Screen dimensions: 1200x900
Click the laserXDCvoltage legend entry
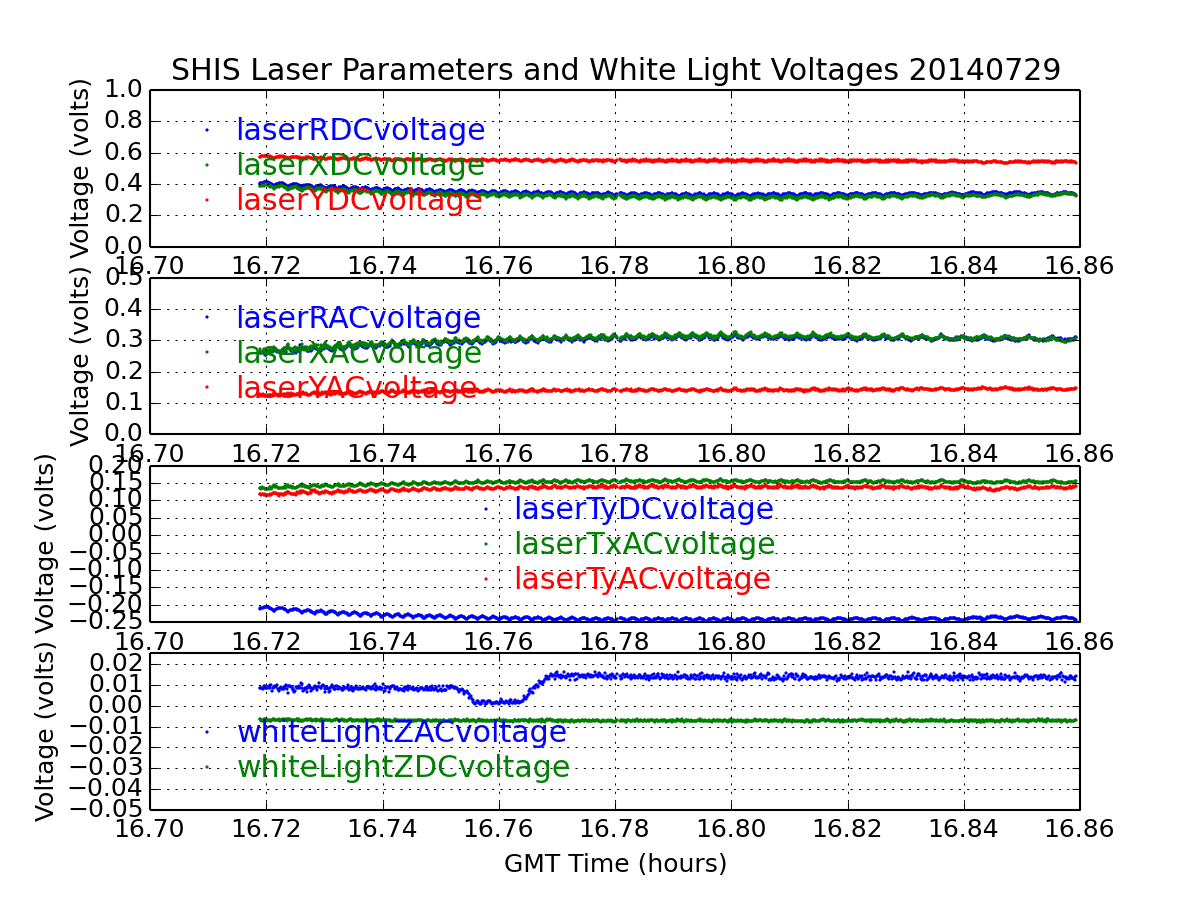360,165
